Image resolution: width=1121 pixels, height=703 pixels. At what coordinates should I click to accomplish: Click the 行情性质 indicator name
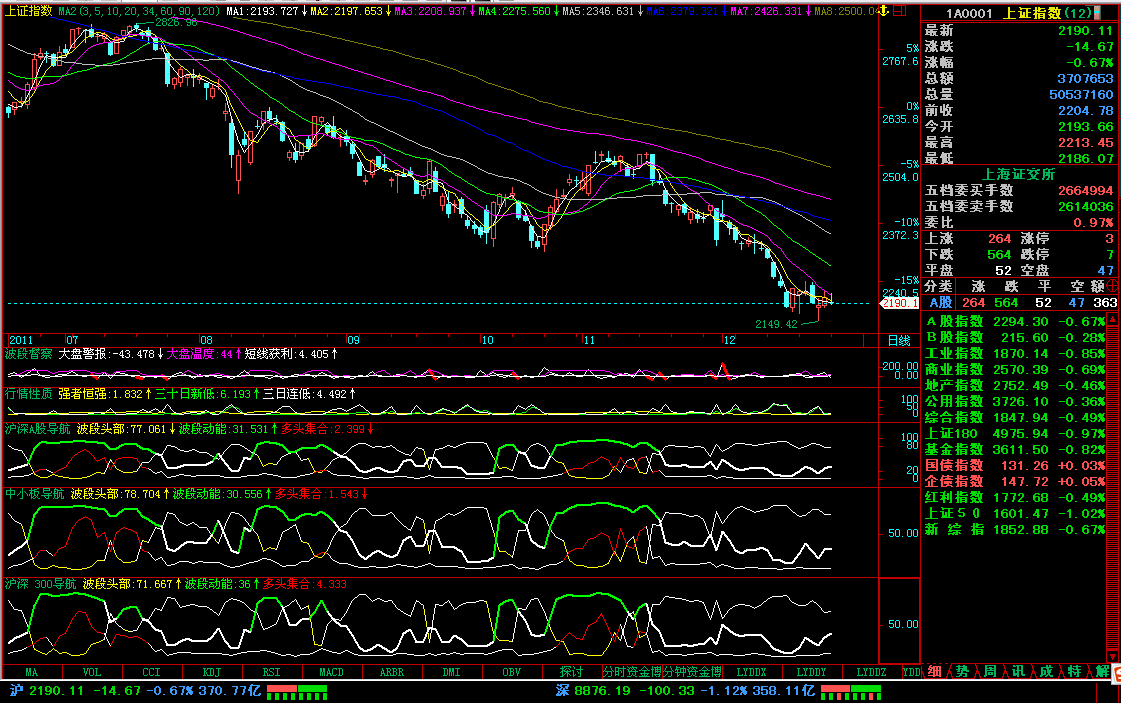(x=29, y=394)
